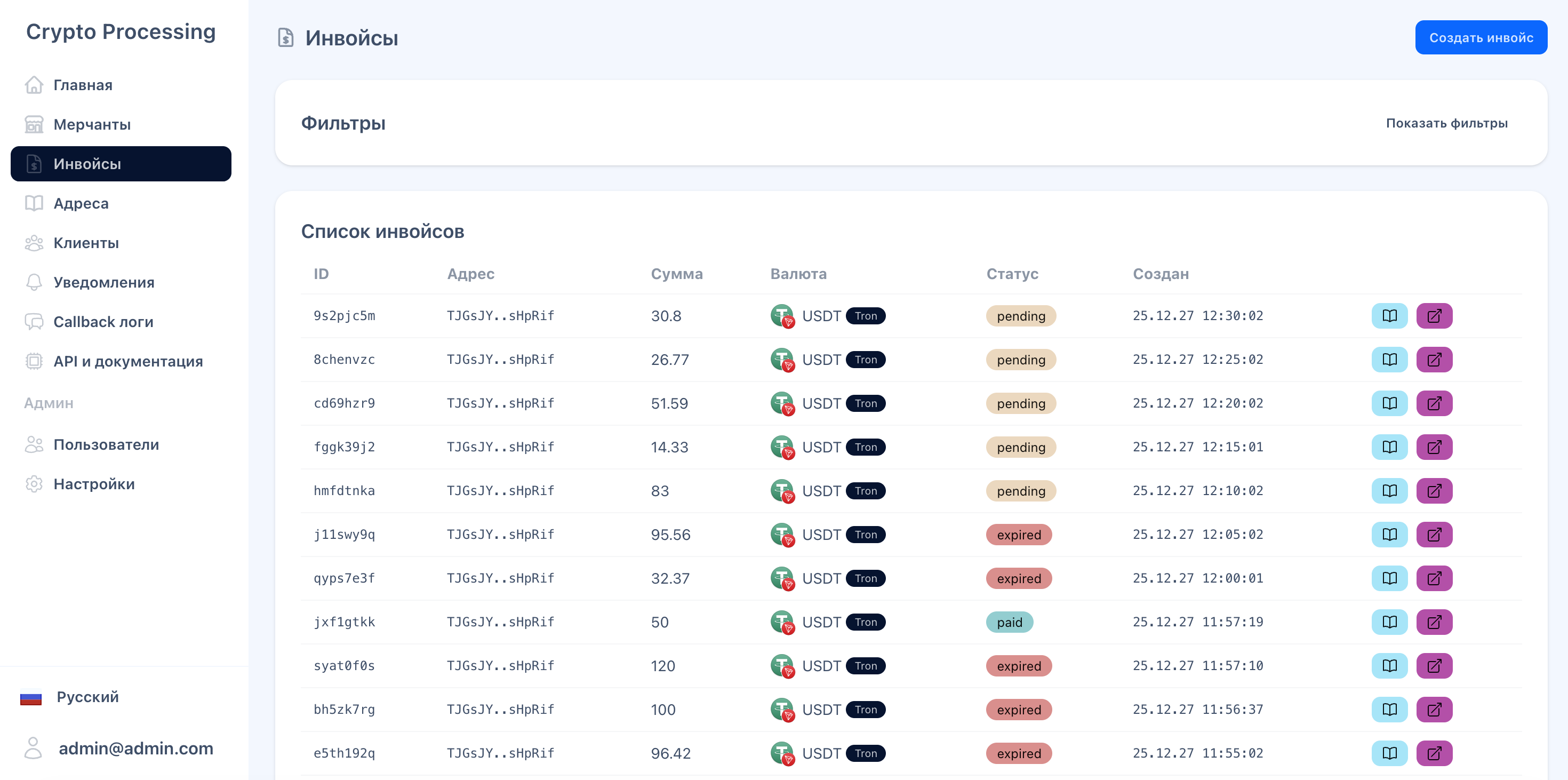Click the user avatar icon next to admin@admin.com

coord(34,748)
